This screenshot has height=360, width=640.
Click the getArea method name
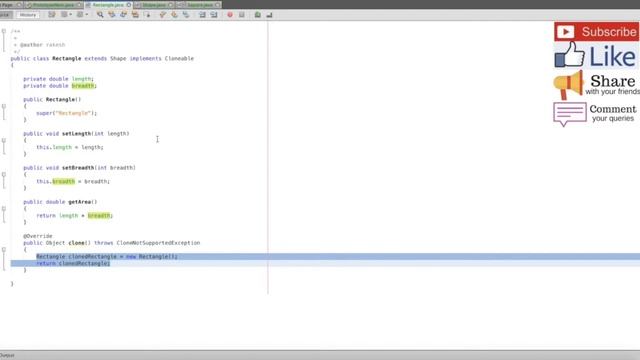click(80, 202)
